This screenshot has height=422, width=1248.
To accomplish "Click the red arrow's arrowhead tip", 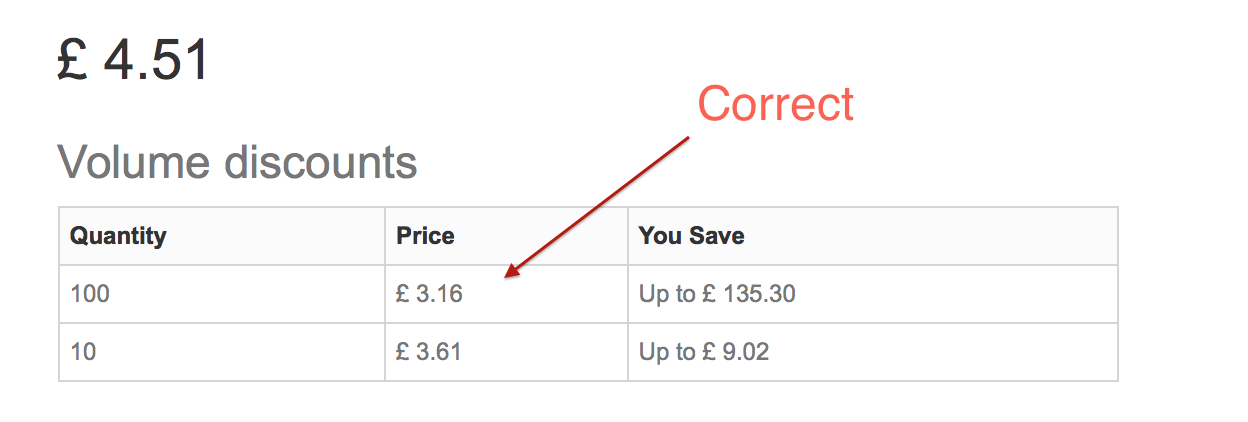I will (x=508, y=274).
